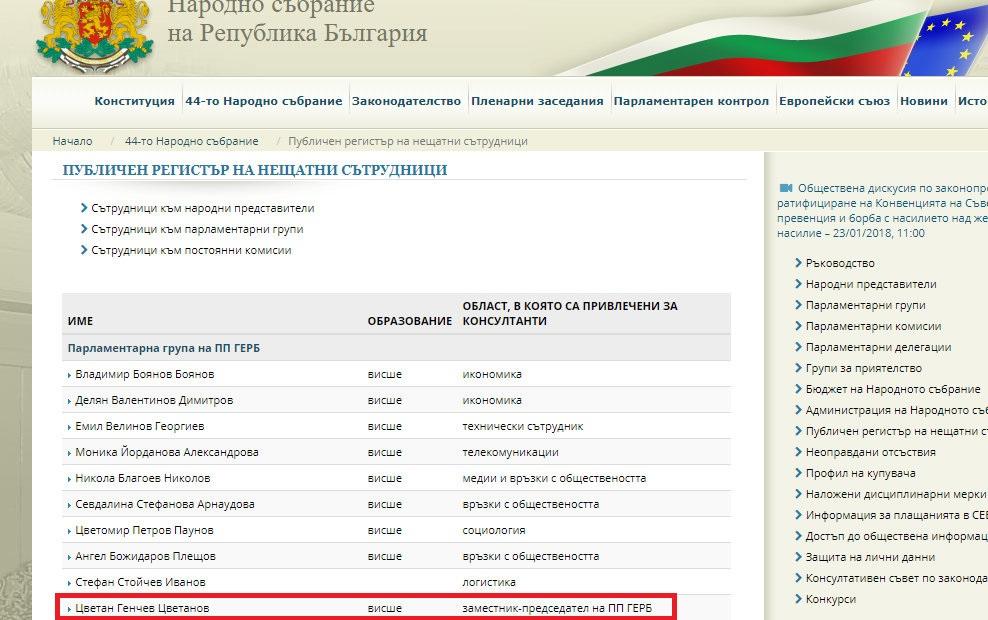Image resolution: width=988 pixels, height=620 pixels.
Task: Click the EU flag icon in header
Action: pos(950,40)
